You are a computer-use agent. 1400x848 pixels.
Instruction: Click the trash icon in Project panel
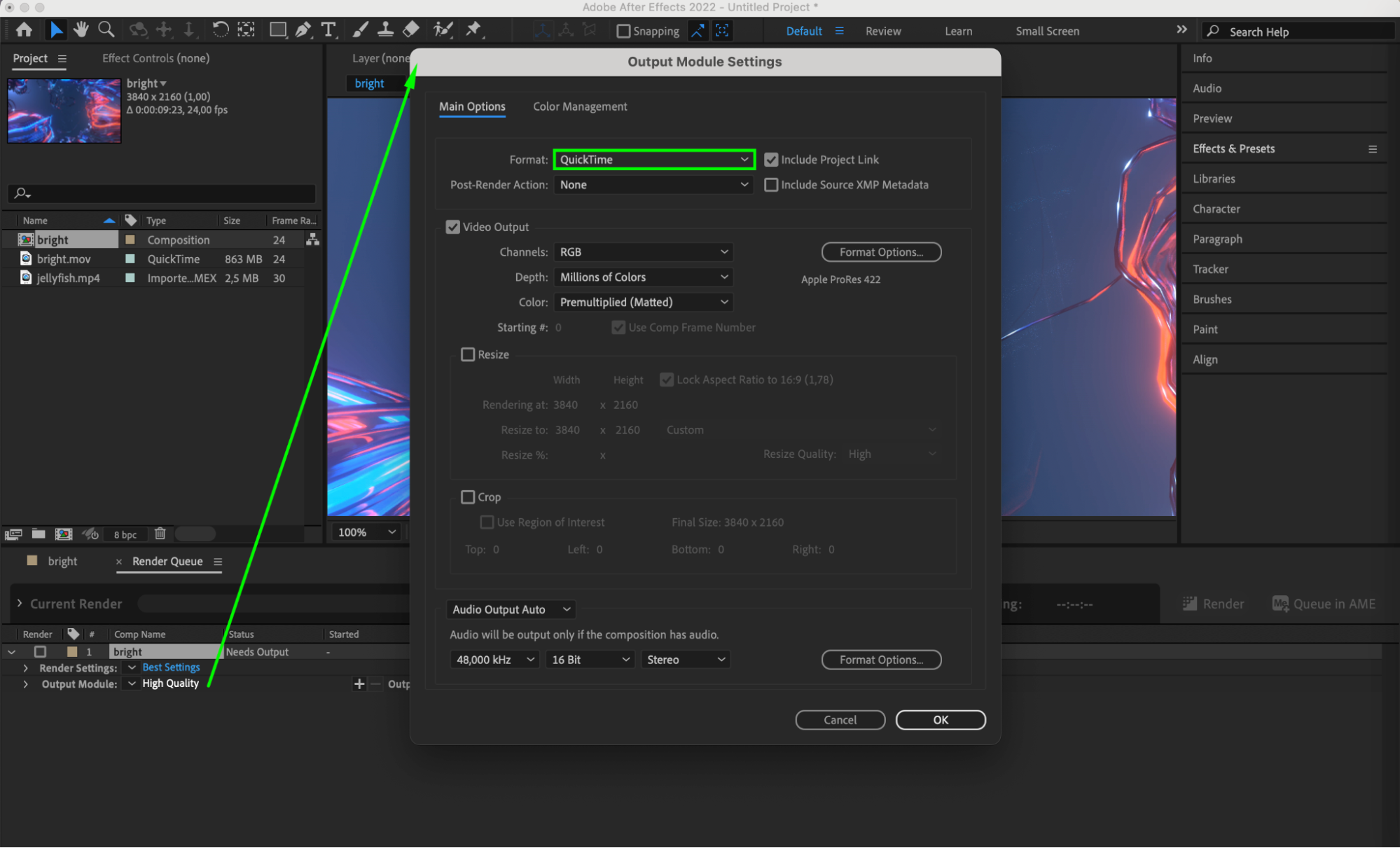tap(160, 534)
